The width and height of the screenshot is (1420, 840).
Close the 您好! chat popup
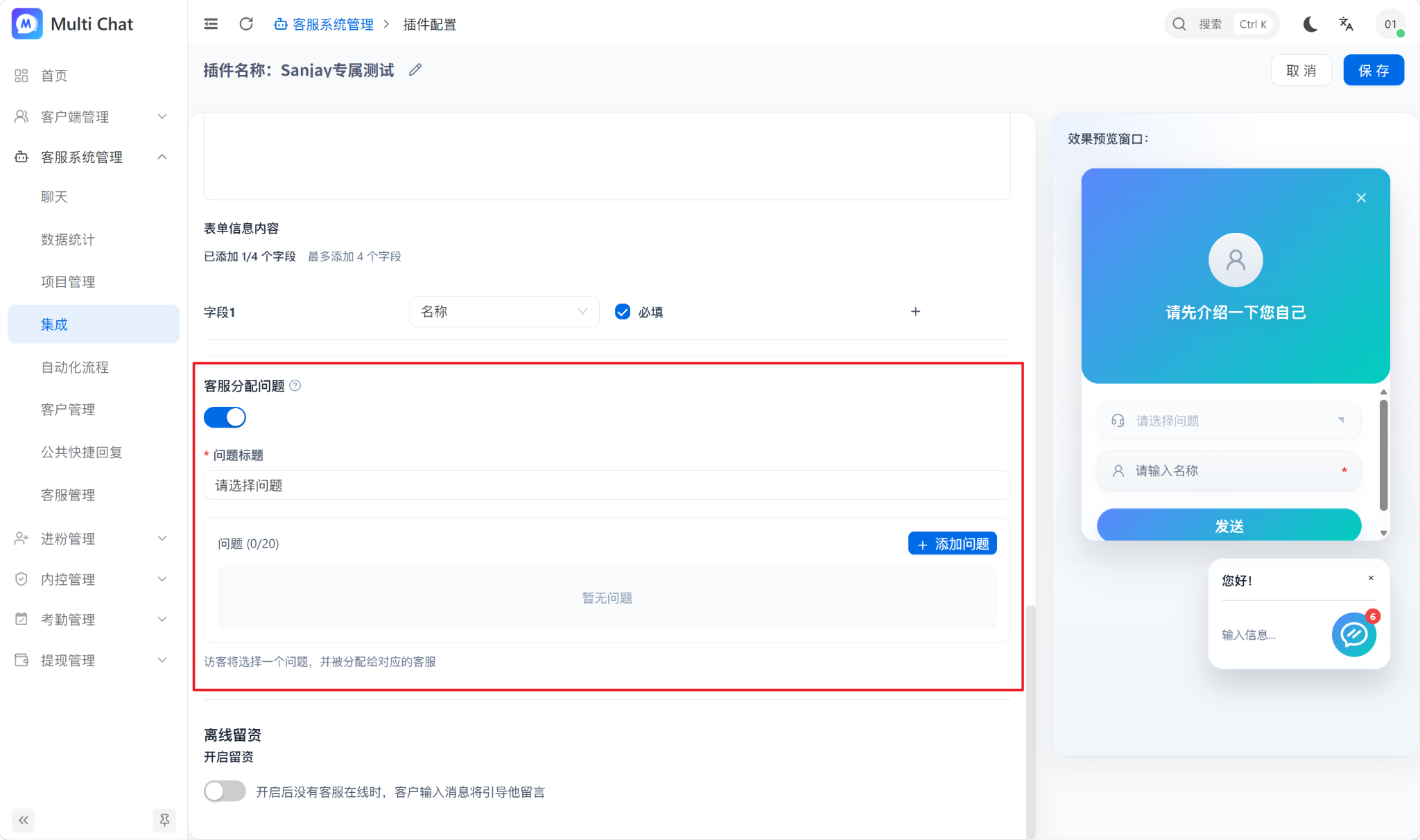coord(1371,578)
